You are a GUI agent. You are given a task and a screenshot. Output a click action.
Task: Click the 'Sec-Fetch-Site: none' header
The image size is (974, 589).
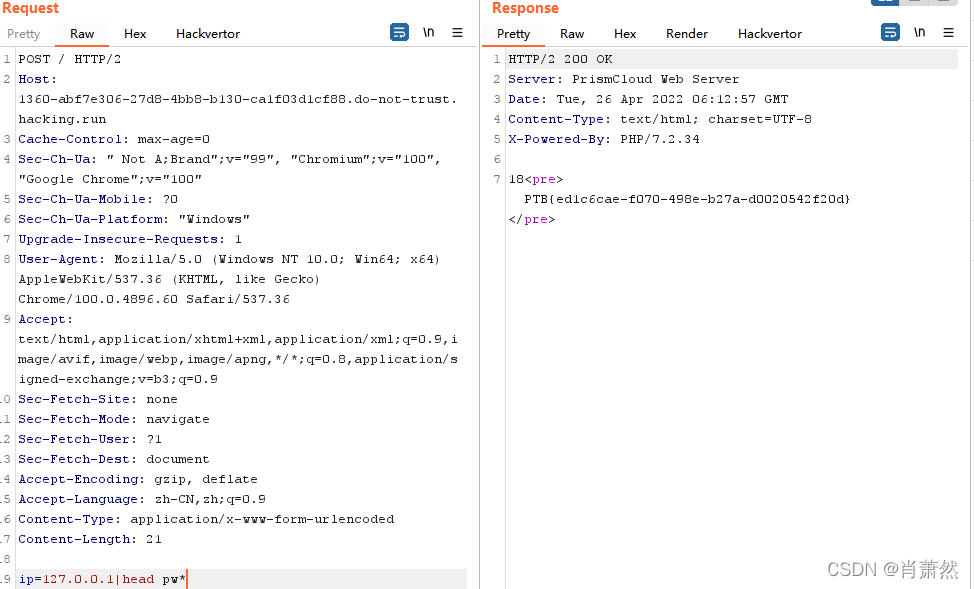[98, 399]
